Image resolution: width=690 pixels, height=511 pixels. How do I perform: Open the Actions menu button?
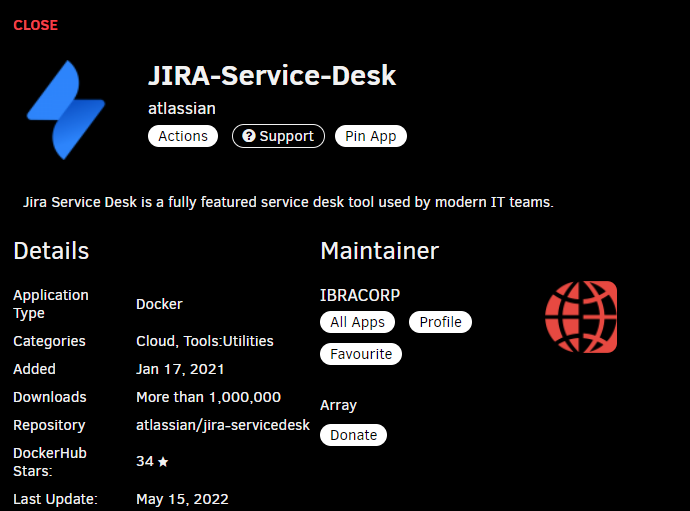(183, 136)
